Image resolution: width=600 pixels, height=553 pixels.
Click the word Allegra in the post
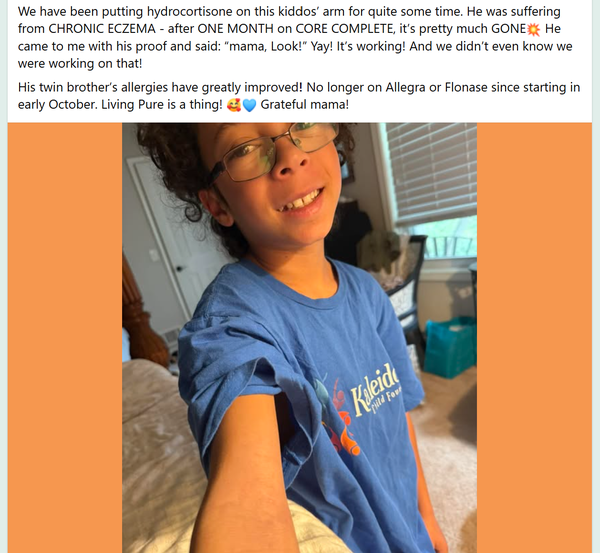405,87
